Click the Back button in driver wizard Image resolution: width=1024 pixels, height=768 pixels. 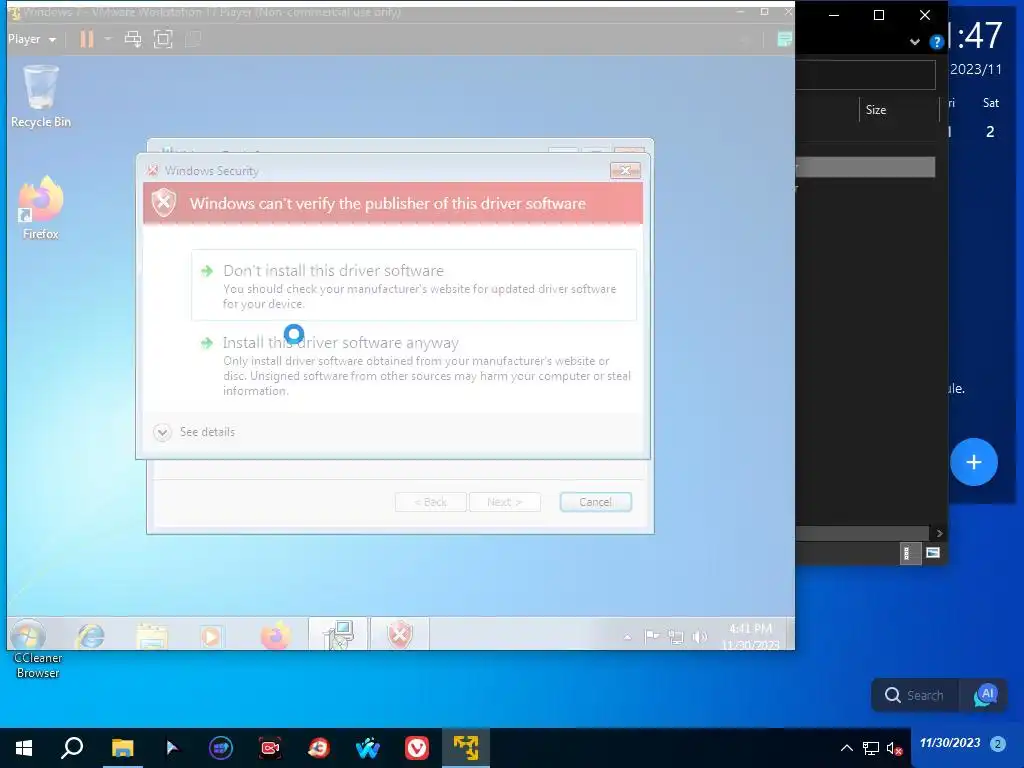click(x=431, y=502)
